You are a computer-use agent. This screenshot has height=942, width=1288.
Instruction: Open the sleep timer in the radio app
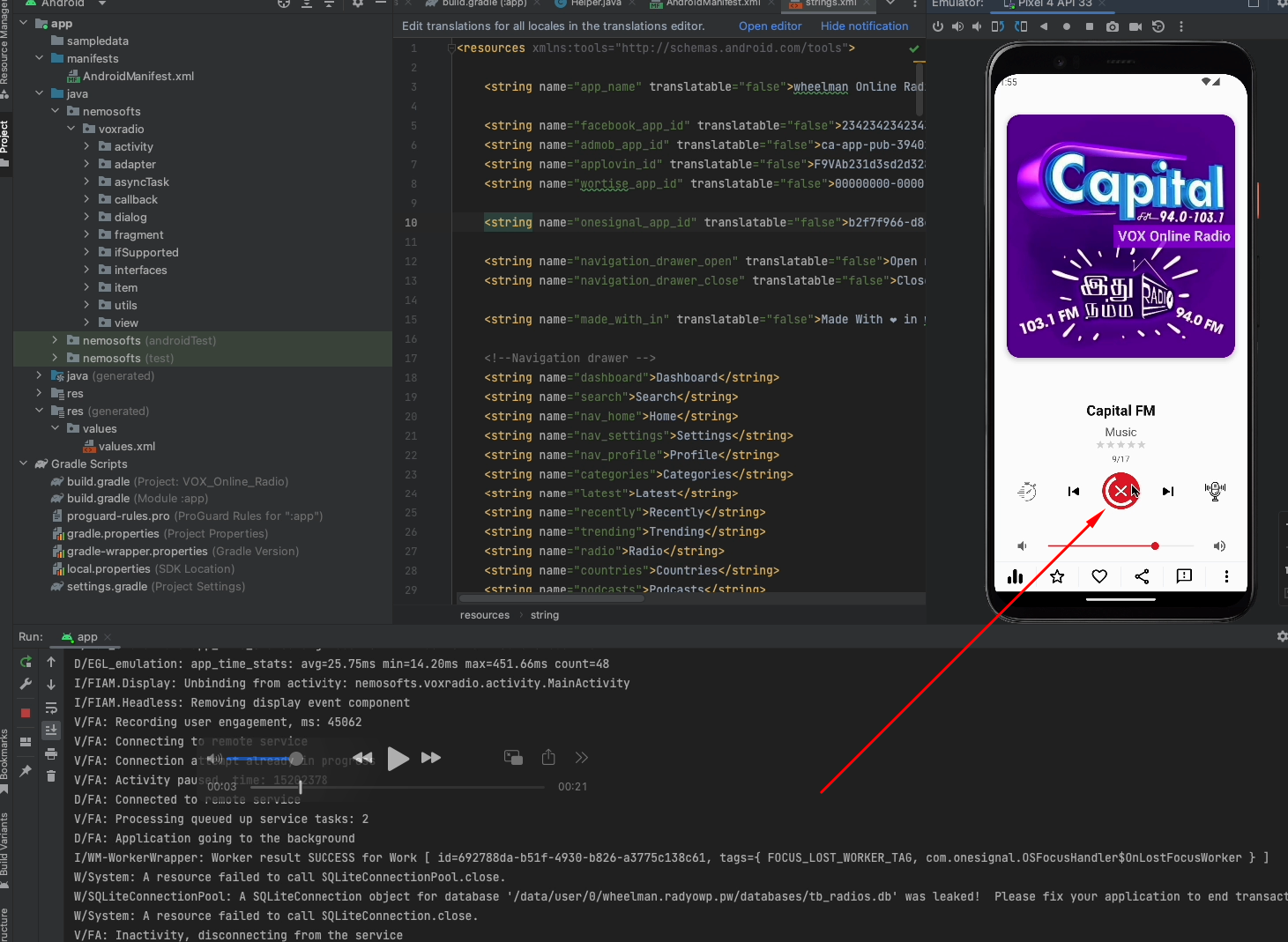click(x=1027, y=491)
